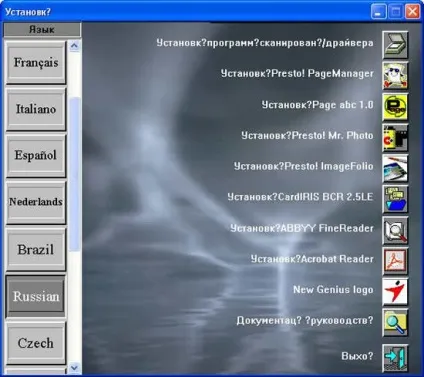Open documentation via folder magnifier icon
The height and width of the screenshot is (377, 424).
pos(395,323)
